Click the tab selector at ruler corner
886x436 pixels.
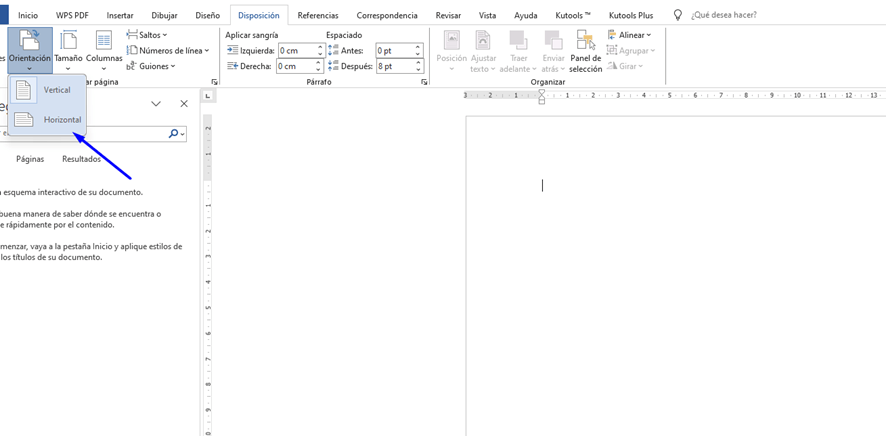click(207, 96)
